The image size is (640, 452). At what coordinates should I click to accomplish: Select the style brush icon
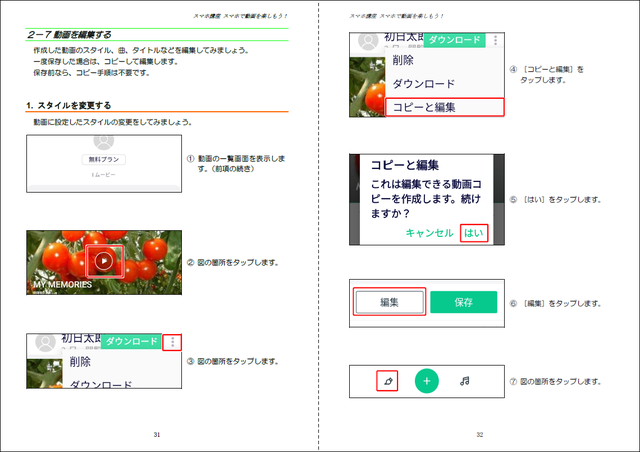(x=387, y=381)
